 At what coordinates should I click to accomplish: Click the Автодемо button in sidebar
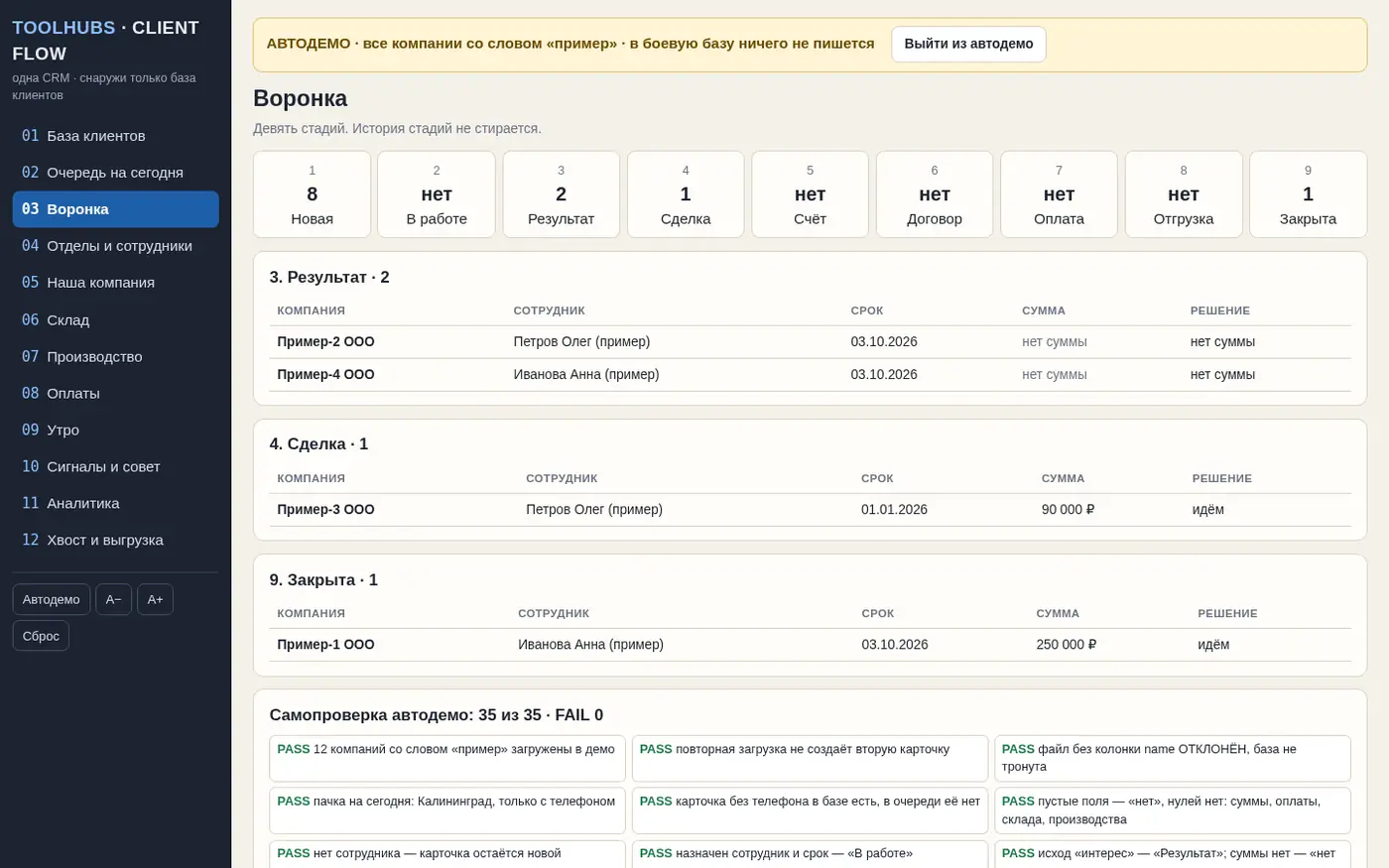pyautogui.click(x=52, y=599)
